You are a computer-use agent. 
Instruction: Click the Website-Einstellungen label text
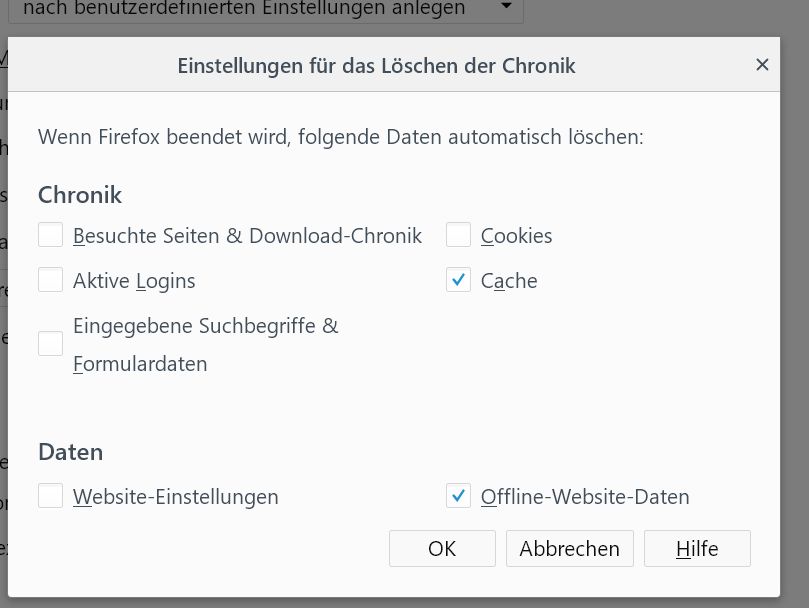point(176,496)
